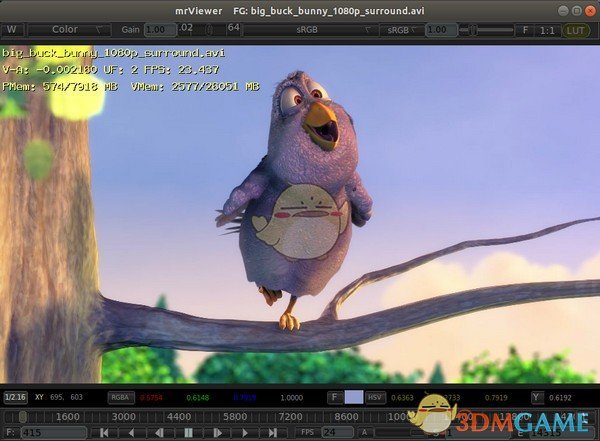Click the timeline playhead handle

point(23,416)
